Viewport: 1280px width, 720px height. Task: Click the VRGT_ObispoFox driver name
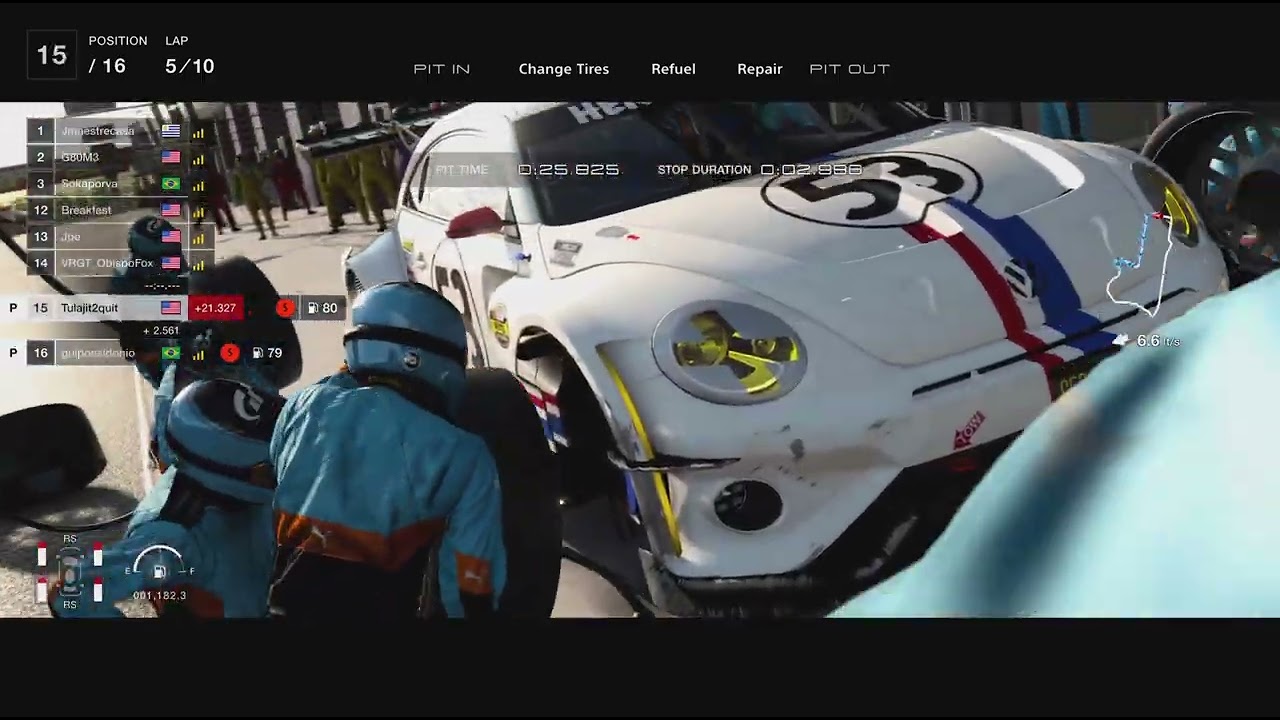107,263
